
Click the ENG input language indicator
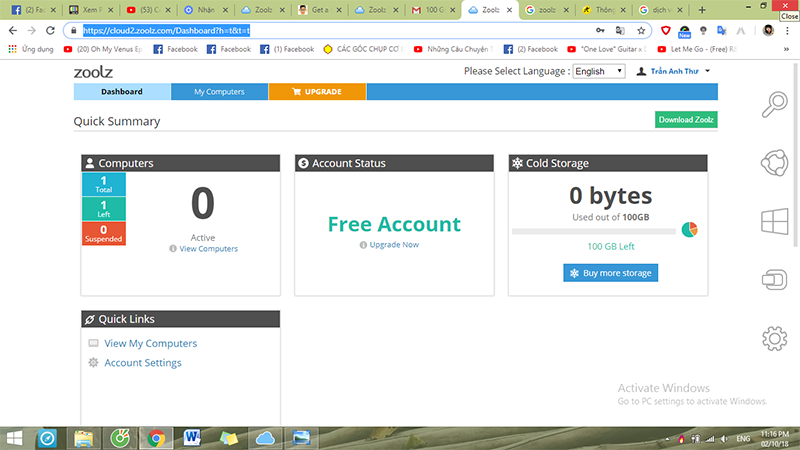click(x=743, y=439)
